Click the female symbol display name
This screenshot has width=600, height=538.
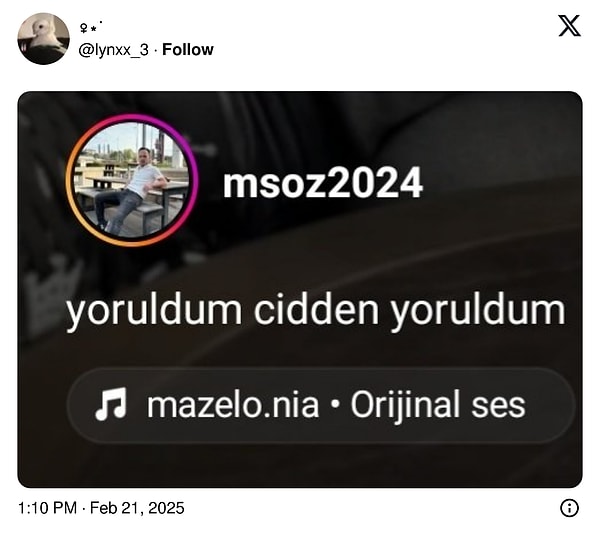pos(91,27)
